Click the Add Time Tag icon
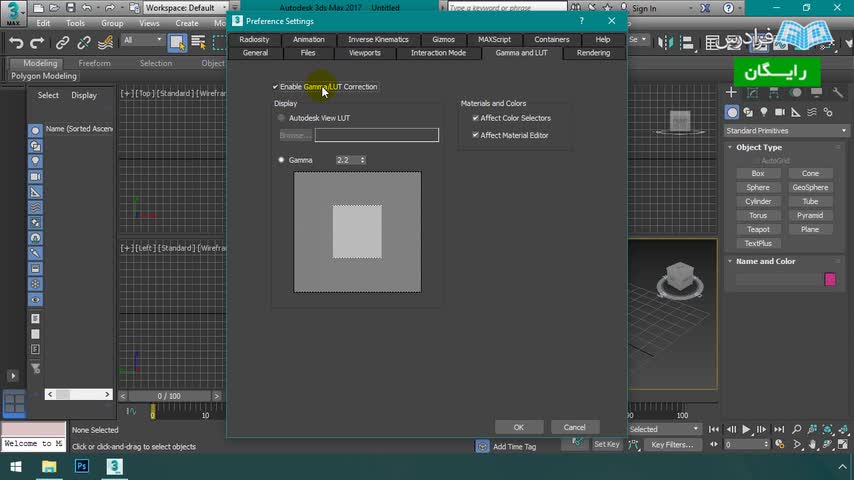This screenshot has height=480, width=854. [x=483, y=446]
